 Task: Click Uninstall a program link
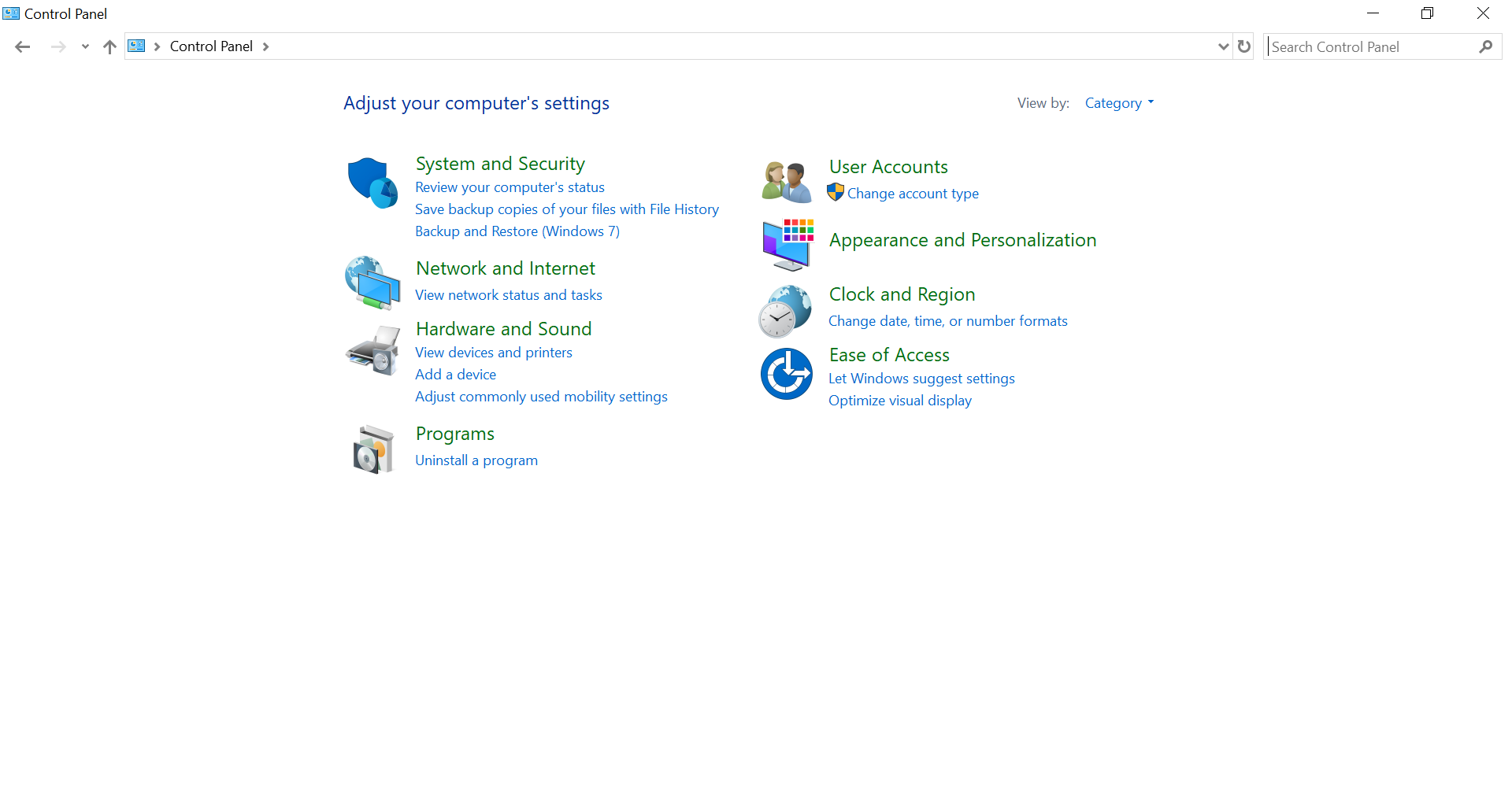[x=476, y=460]
